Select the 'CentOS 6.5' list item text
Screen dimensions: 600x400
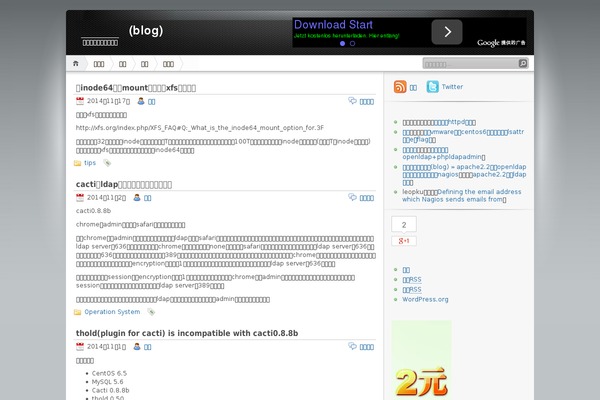click(109, 373)
